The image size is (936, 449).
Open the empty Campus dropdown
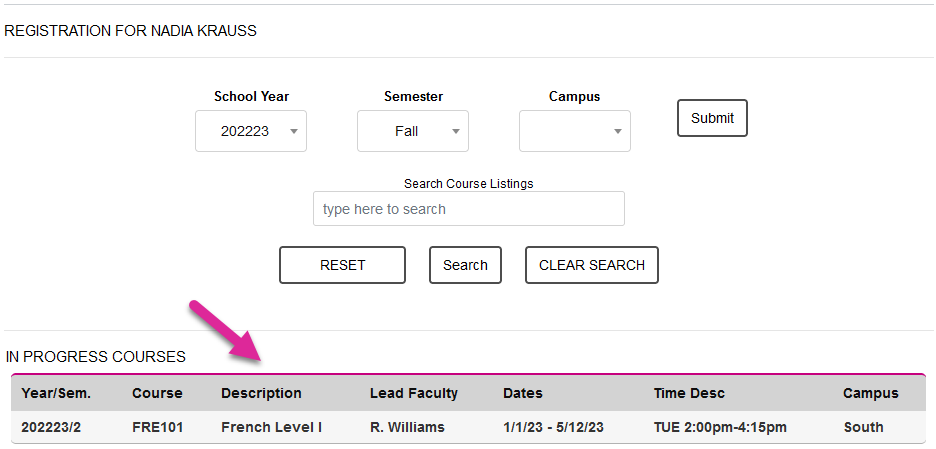tap(575, 131)
